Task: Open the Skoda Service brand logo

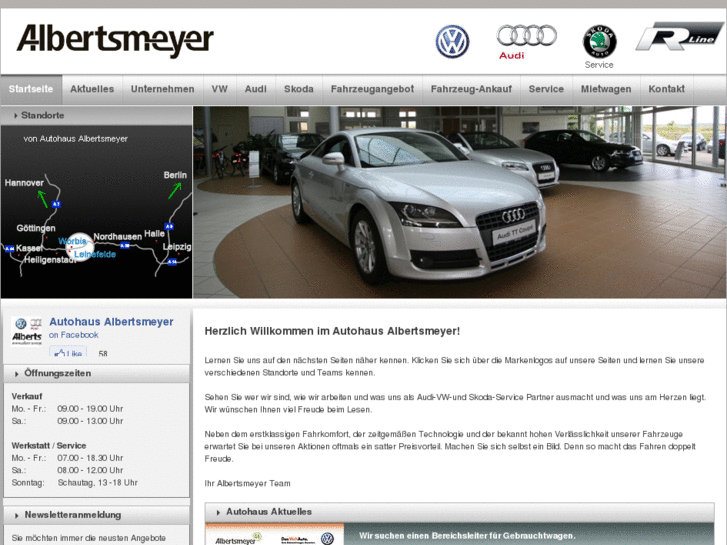Action: click(x=599, y=47)
